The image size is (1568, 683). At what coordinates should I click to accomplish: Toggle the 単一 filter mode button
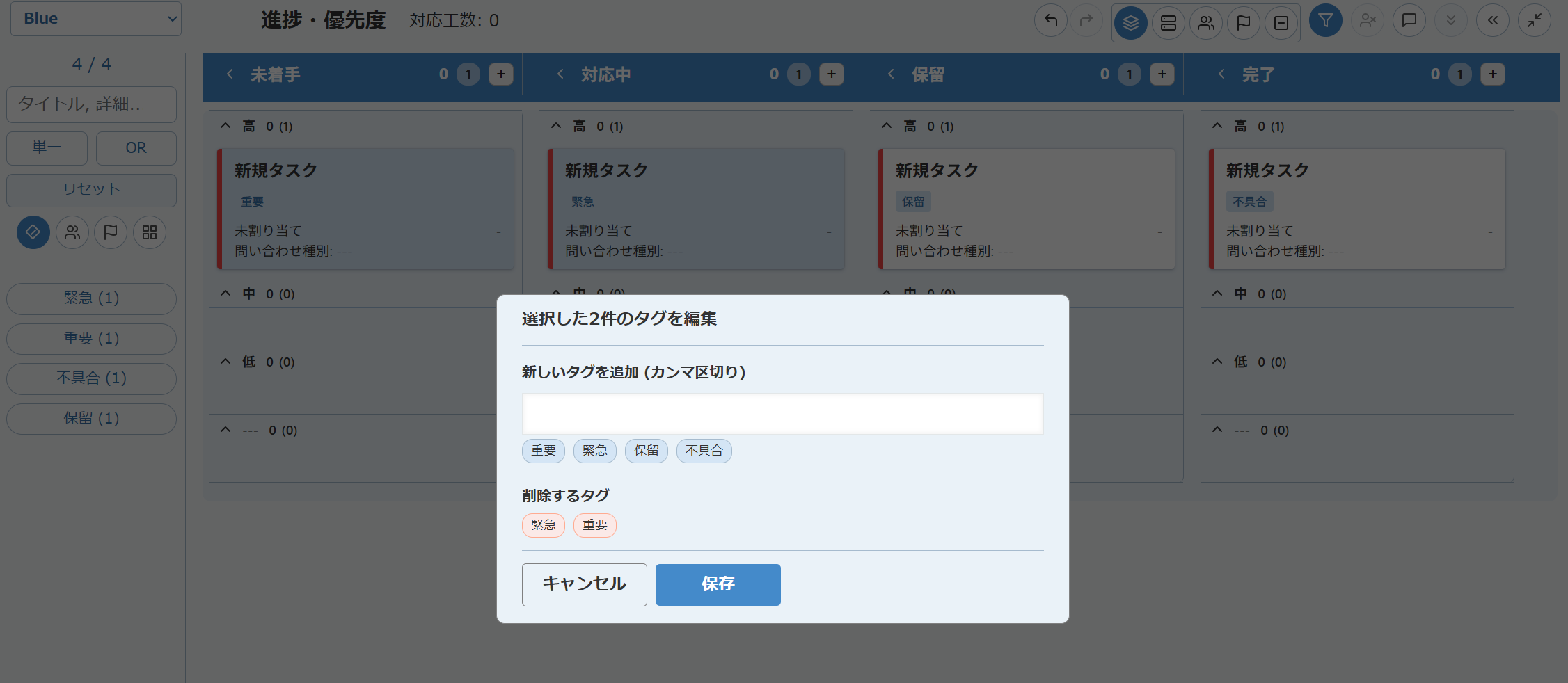tap(47, 148)
